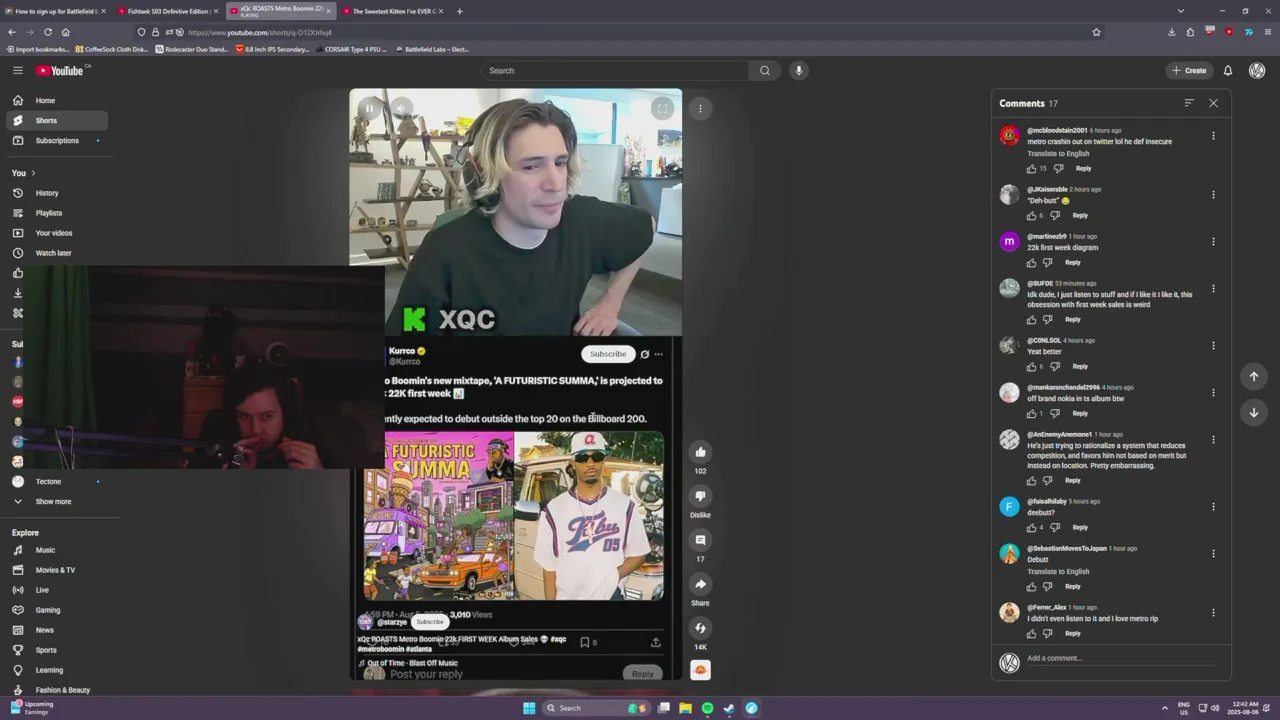This screenshot has height=720, width=1280.
Task: Open the sound thumbnail below Remix
Action: [x=700, y=670]
